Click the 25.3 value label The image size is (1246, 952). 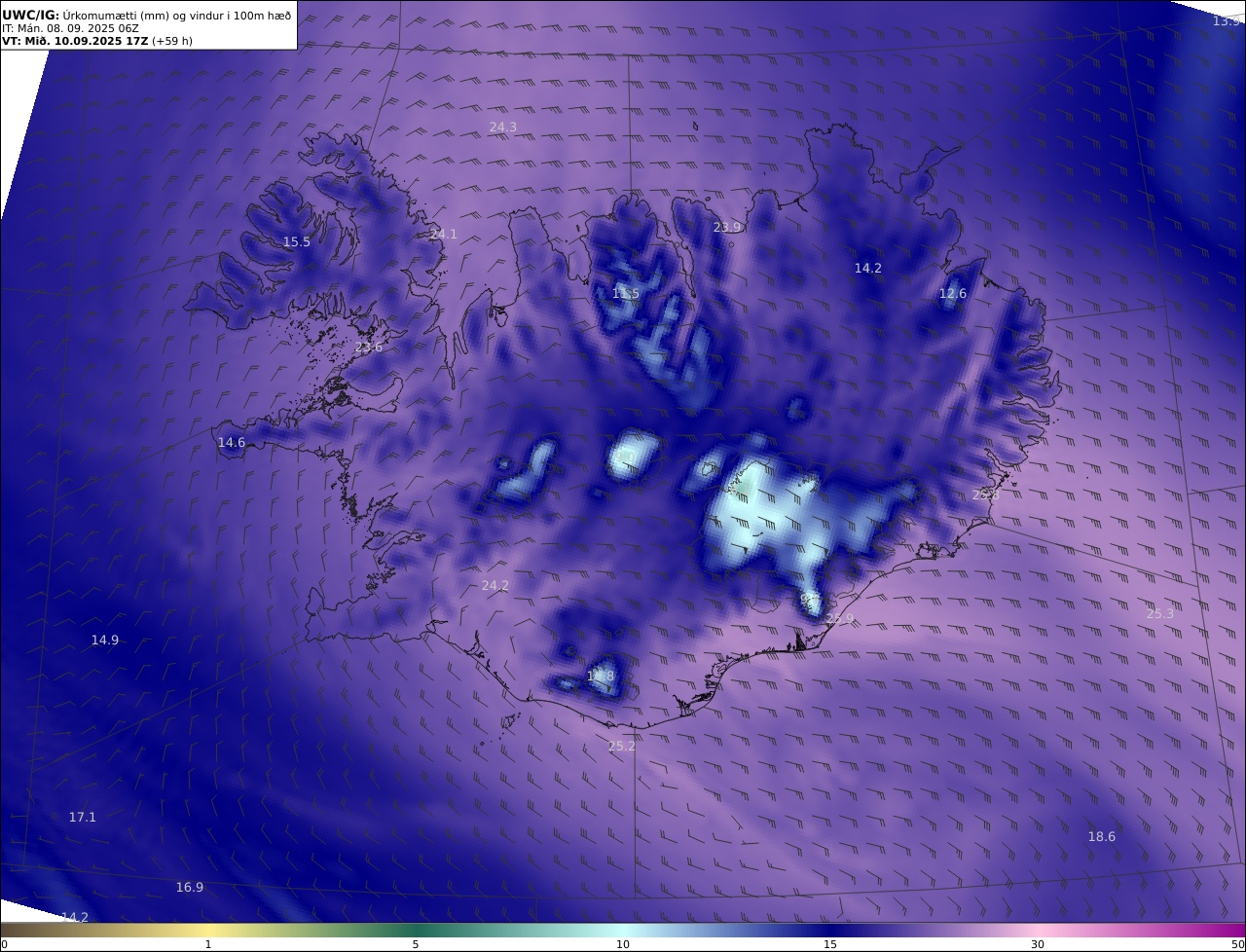click(1160, 614)
